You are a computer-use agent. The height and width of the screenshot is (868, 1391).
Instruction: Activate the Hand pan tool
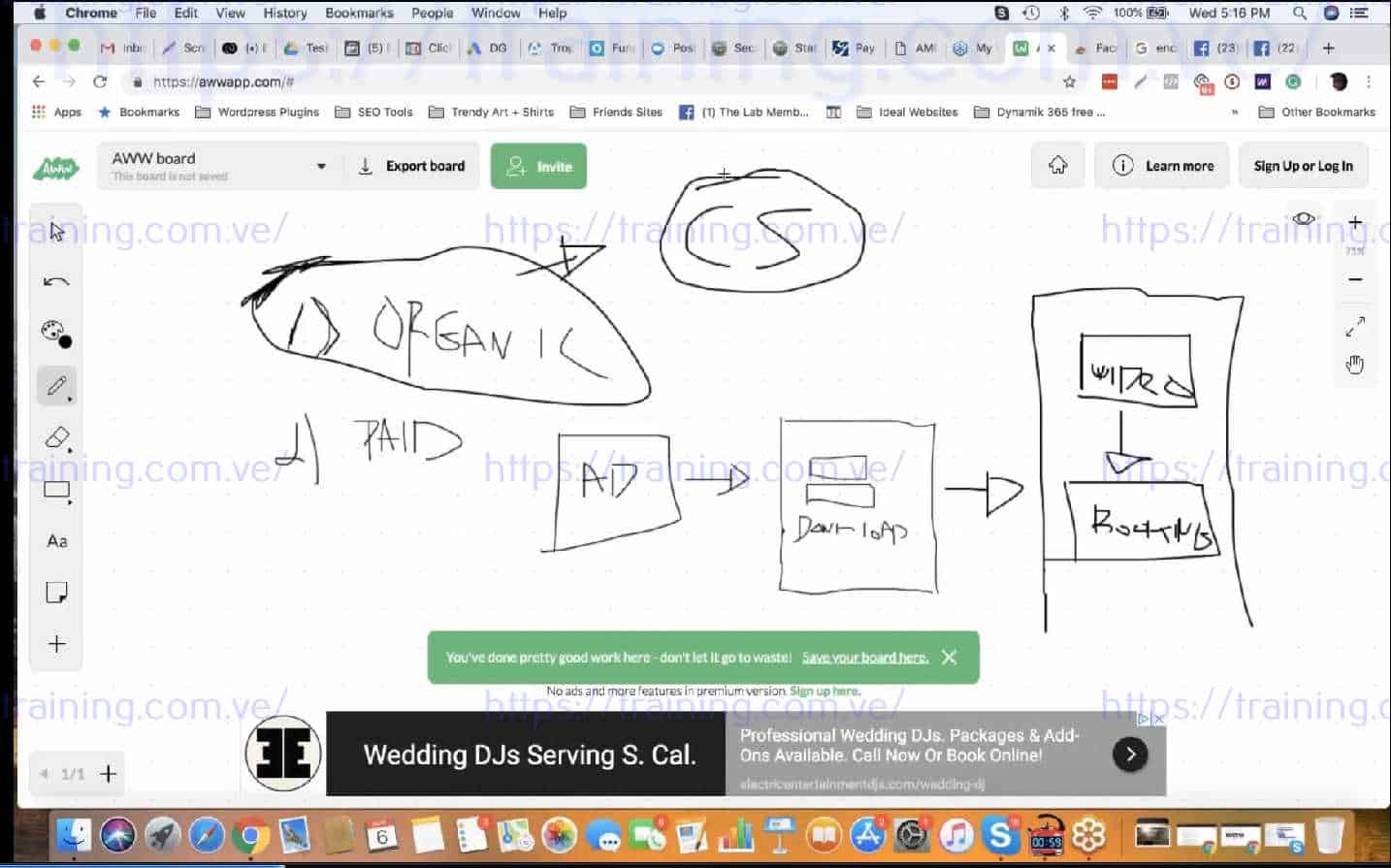(x=1354, y=365)
